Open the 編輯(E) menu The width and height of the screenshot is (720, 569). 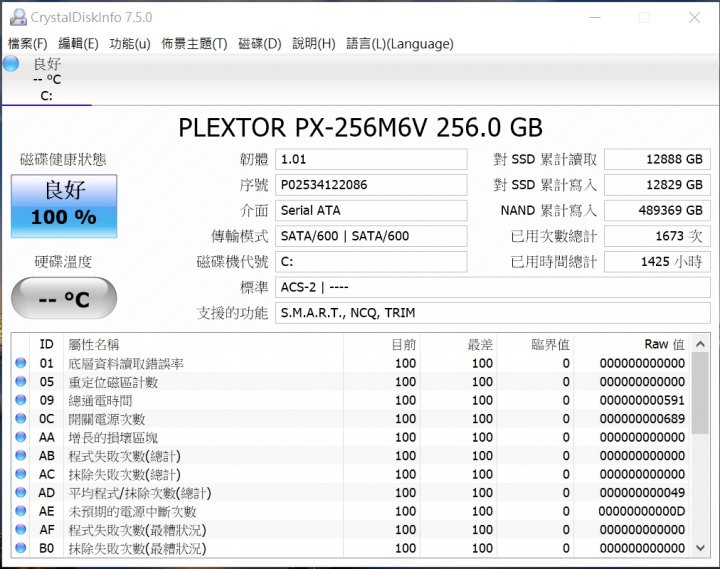tap(79, 44)
